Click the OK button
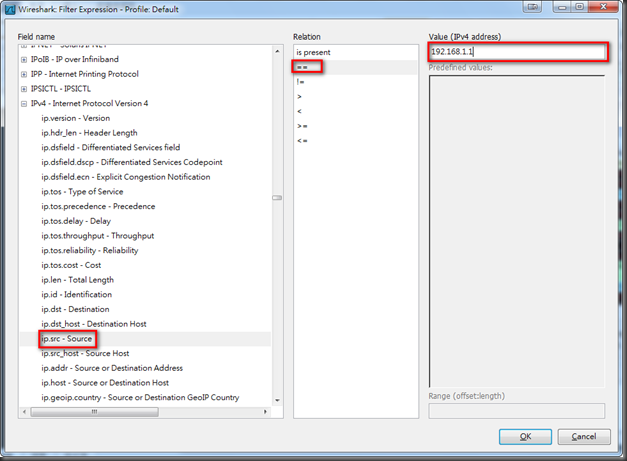Screen dimensions: 627x461 click(525, 437)
